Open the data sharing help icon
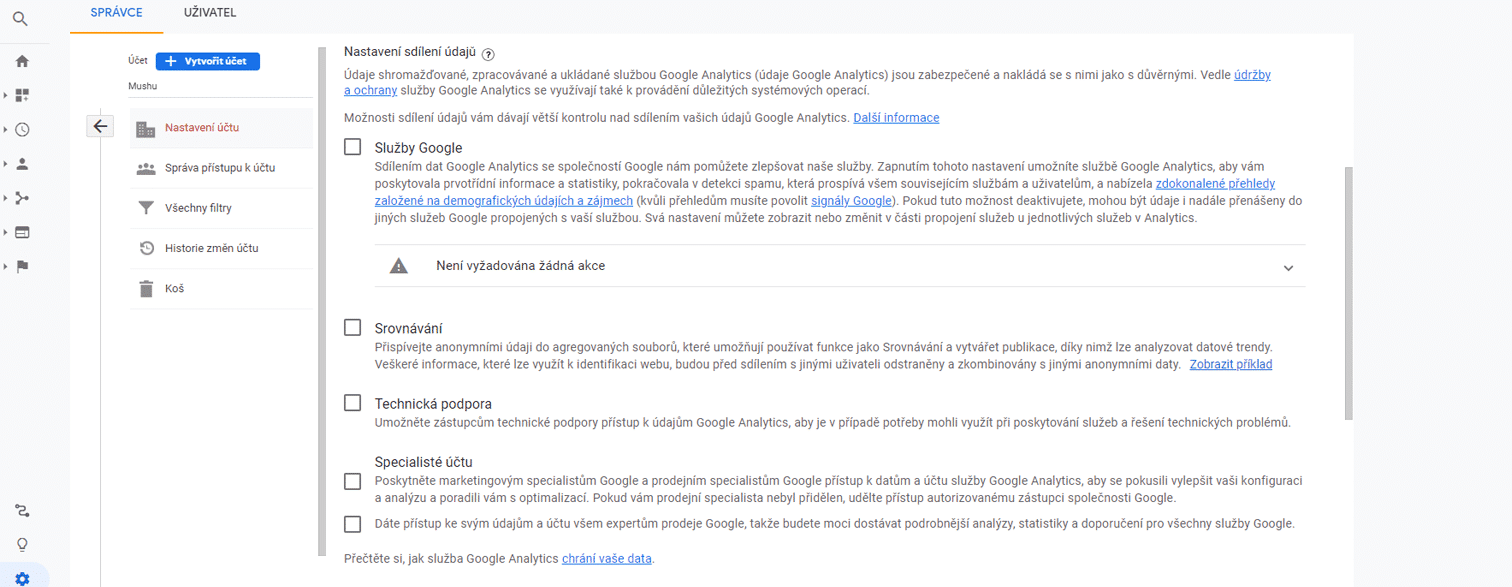Screen dimensions: 1512x587 tap(488, 54)
